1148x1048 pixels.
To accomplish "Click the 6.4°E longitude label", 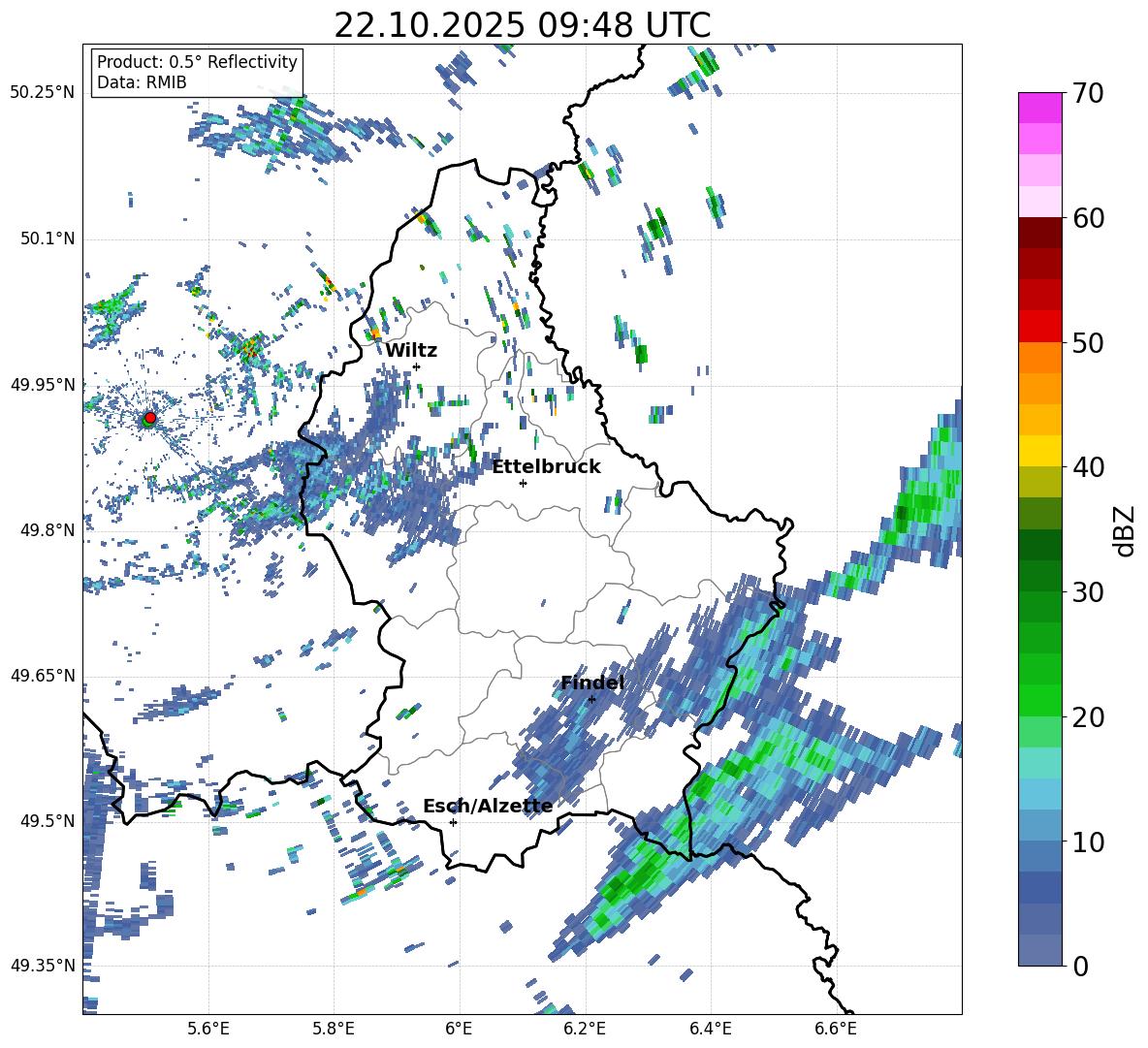I will pyautogui.click(x=710, y=1029).
